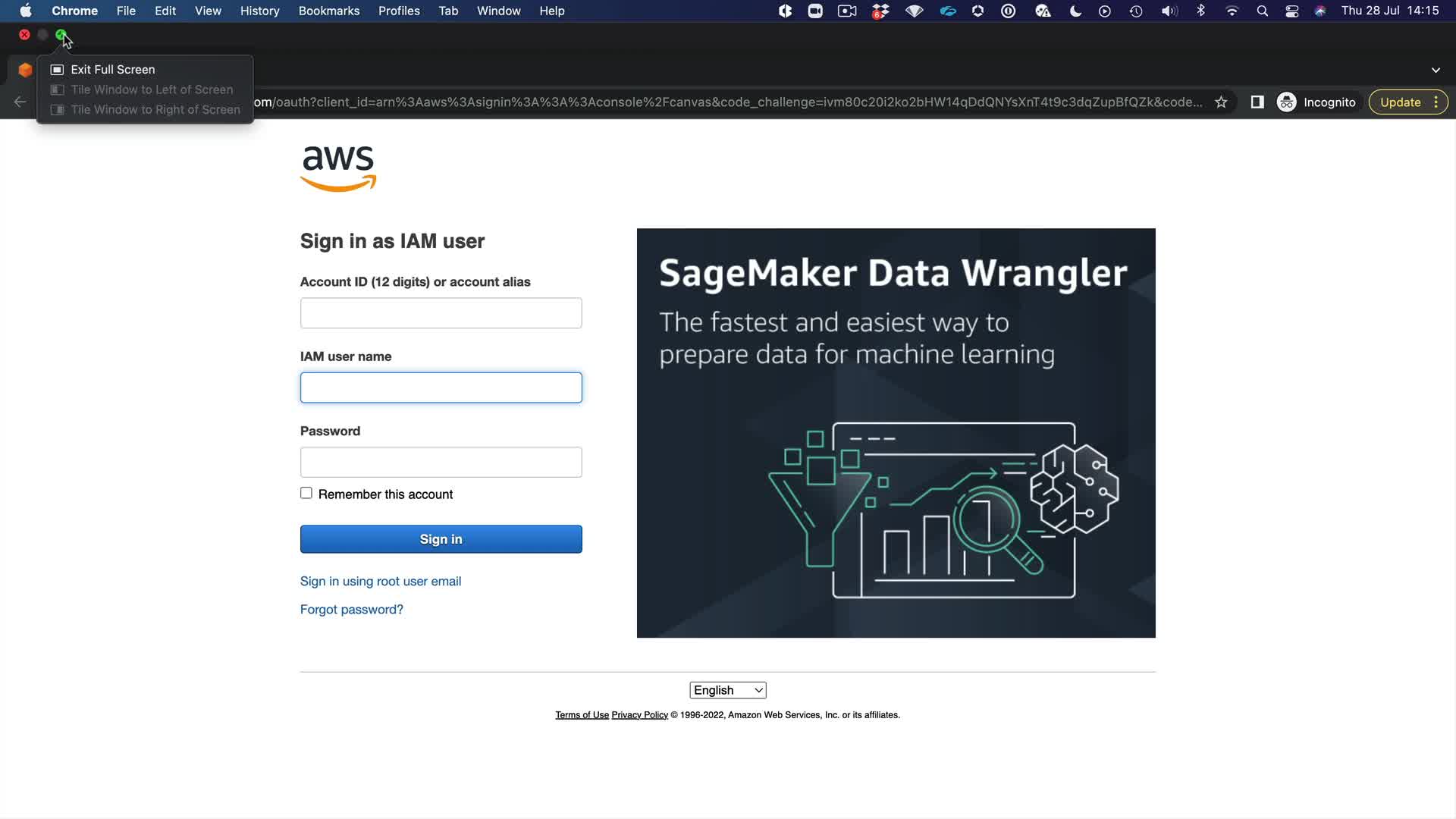Click Sign in using root user email
The image size is (1456, 819).
click(381, 582)
